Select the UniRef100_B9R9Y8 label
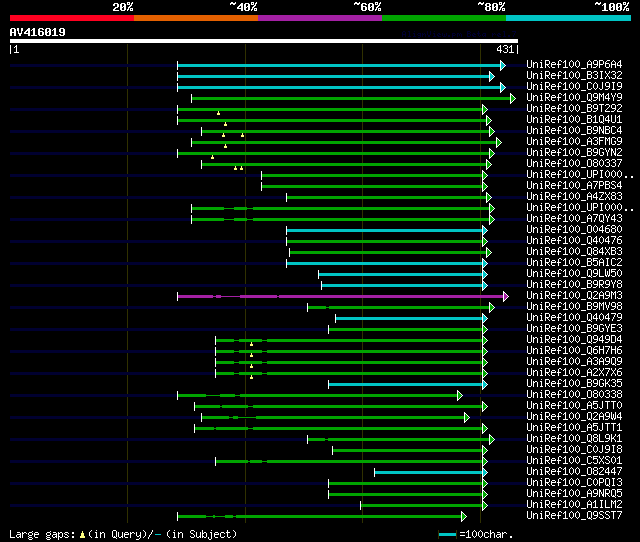This screenshot has width=640, height=542. (574, 284)
